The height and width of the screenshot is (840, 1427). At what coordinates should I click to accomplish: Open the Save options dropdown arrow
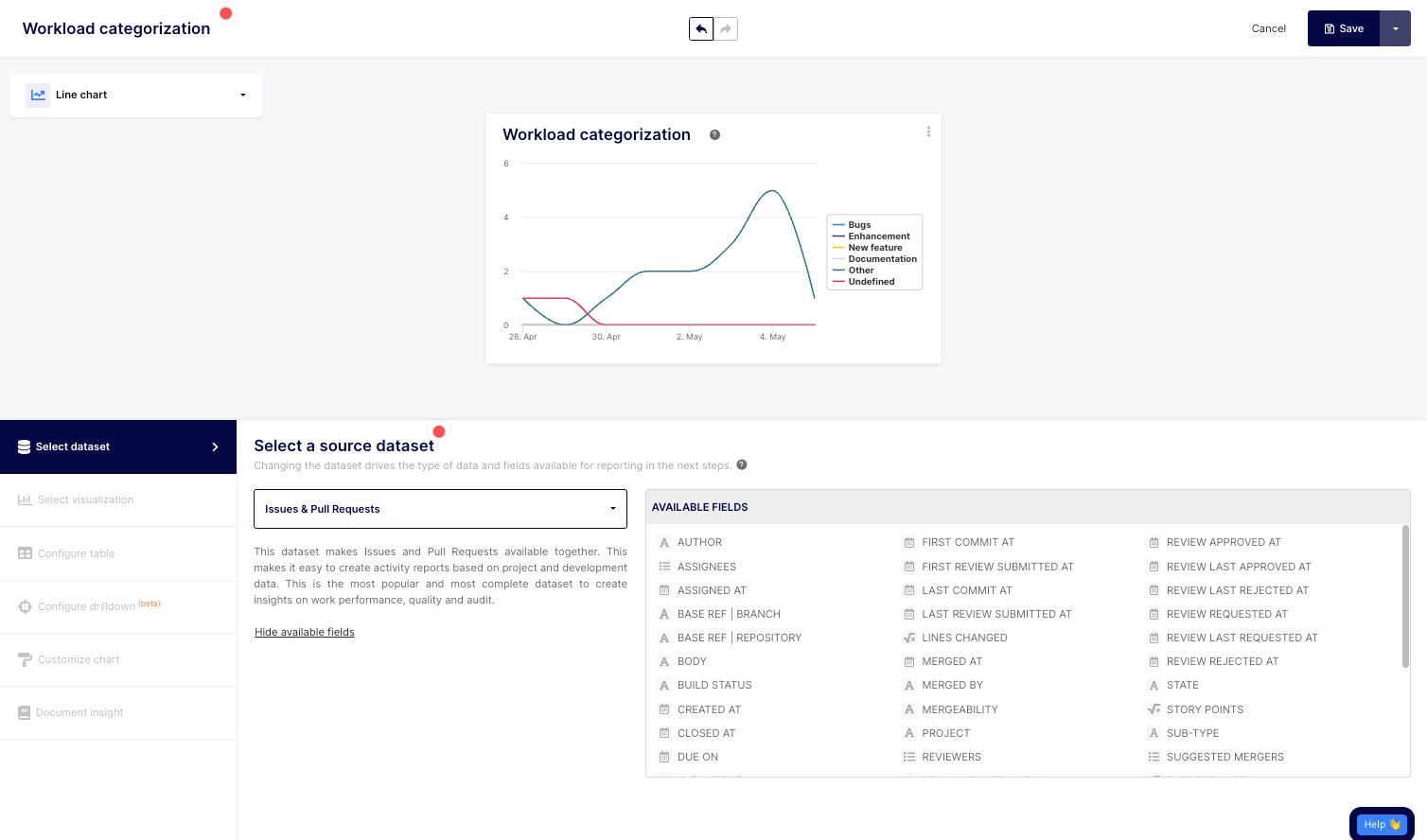pyautogui.click(x=1395, y=29)
